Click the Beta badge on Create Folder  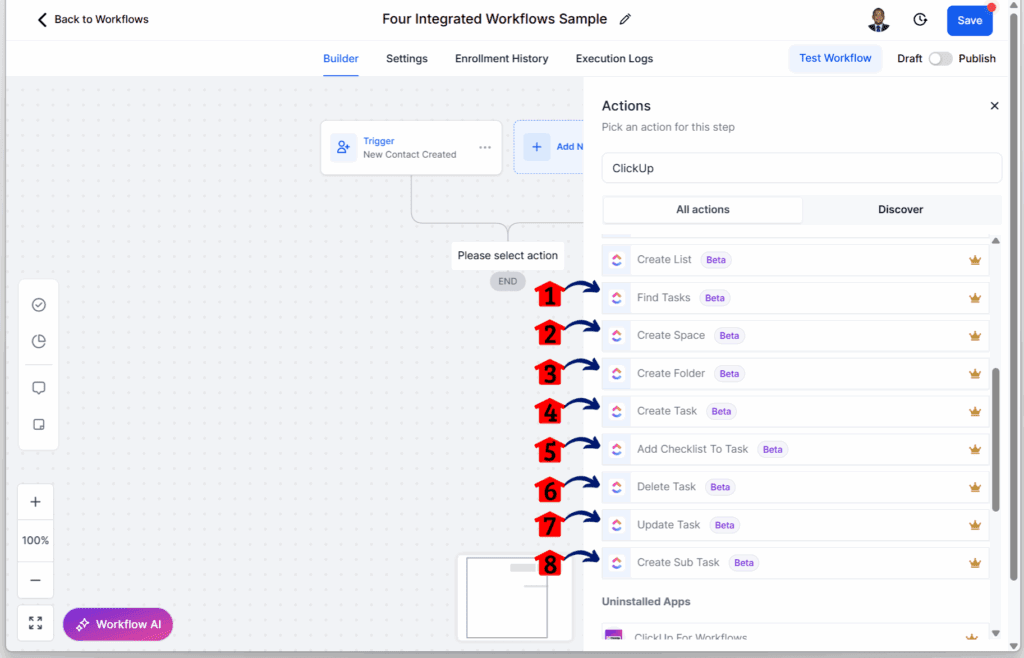coord(729,373)
